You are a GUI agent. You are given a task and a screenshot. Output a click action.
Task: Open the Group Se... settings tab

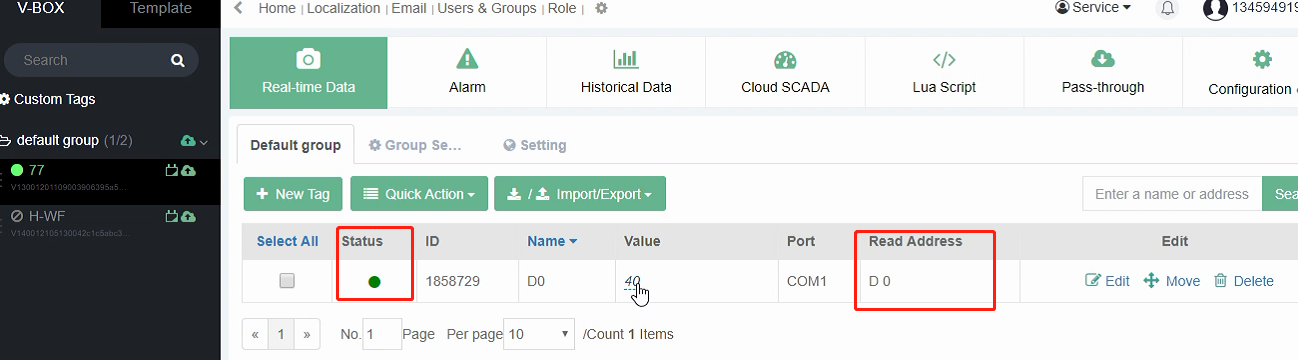(x=416, y=145)
